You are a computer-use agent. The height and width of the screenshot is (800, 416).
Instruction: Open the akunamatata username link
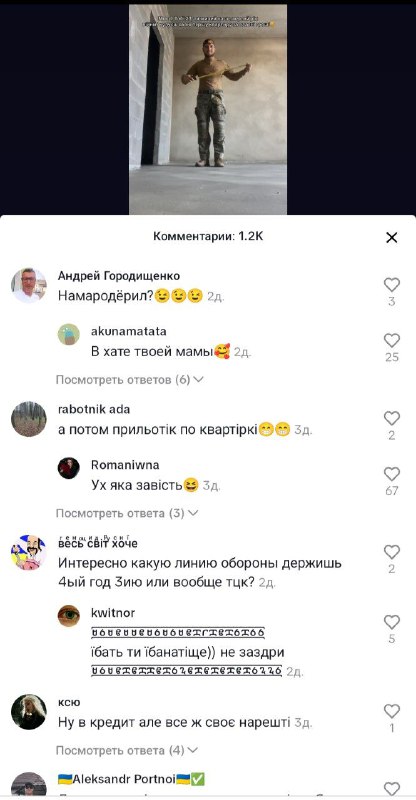tap(129, 331)
